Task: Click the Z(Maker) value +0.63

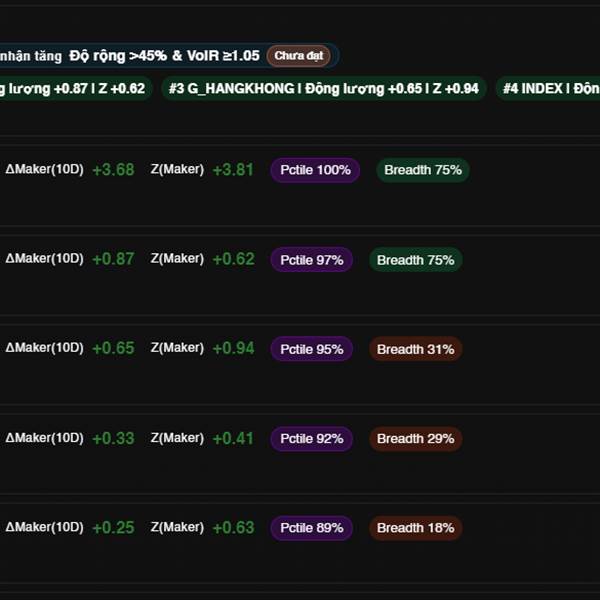Action: coord(233,528)
